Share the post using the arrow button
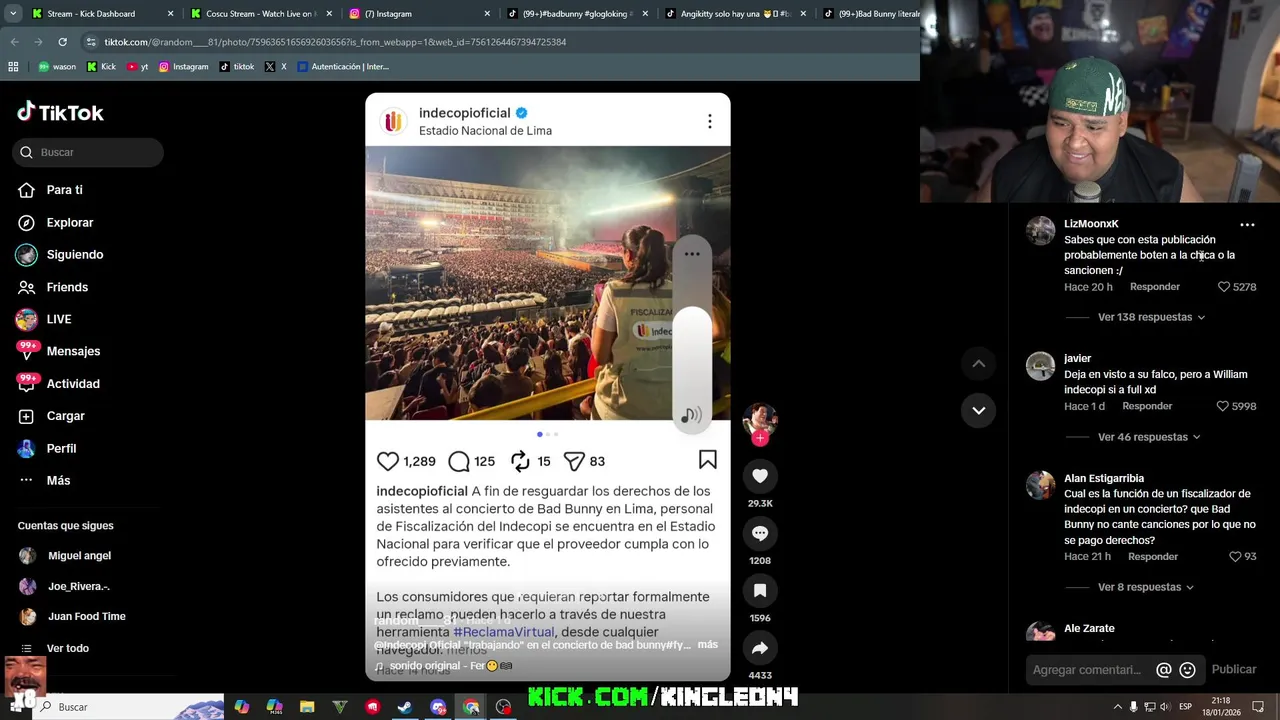 click(x=760, y=648)
